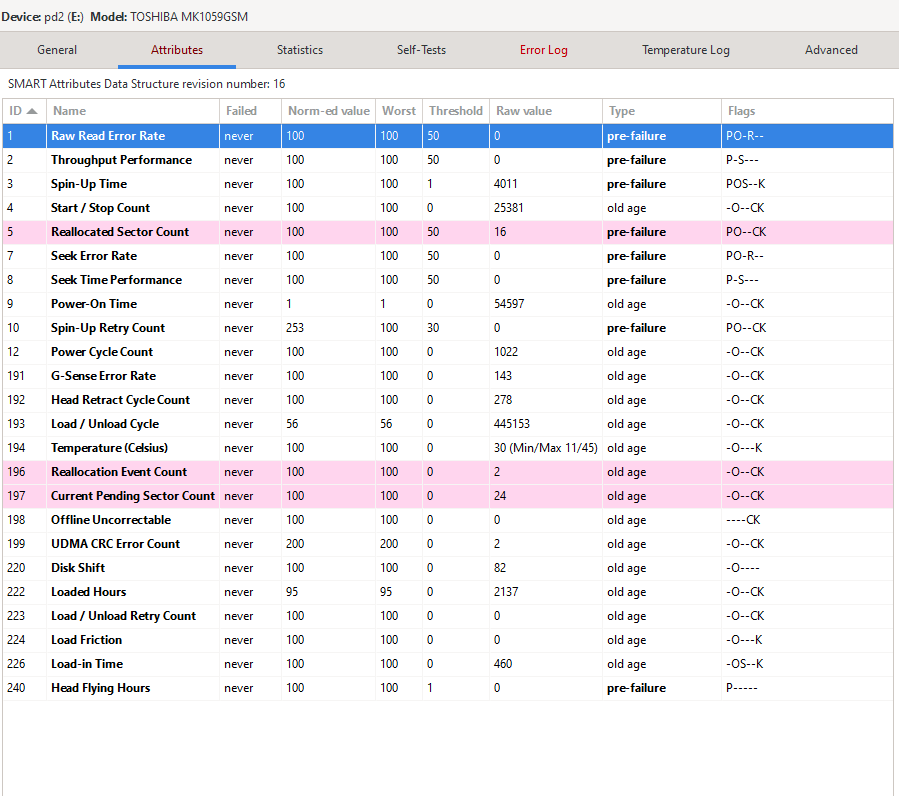Viewport: 899px width, 796px height.
Task: Select the Temperature (Celsius) row
Action: [109, 448]
